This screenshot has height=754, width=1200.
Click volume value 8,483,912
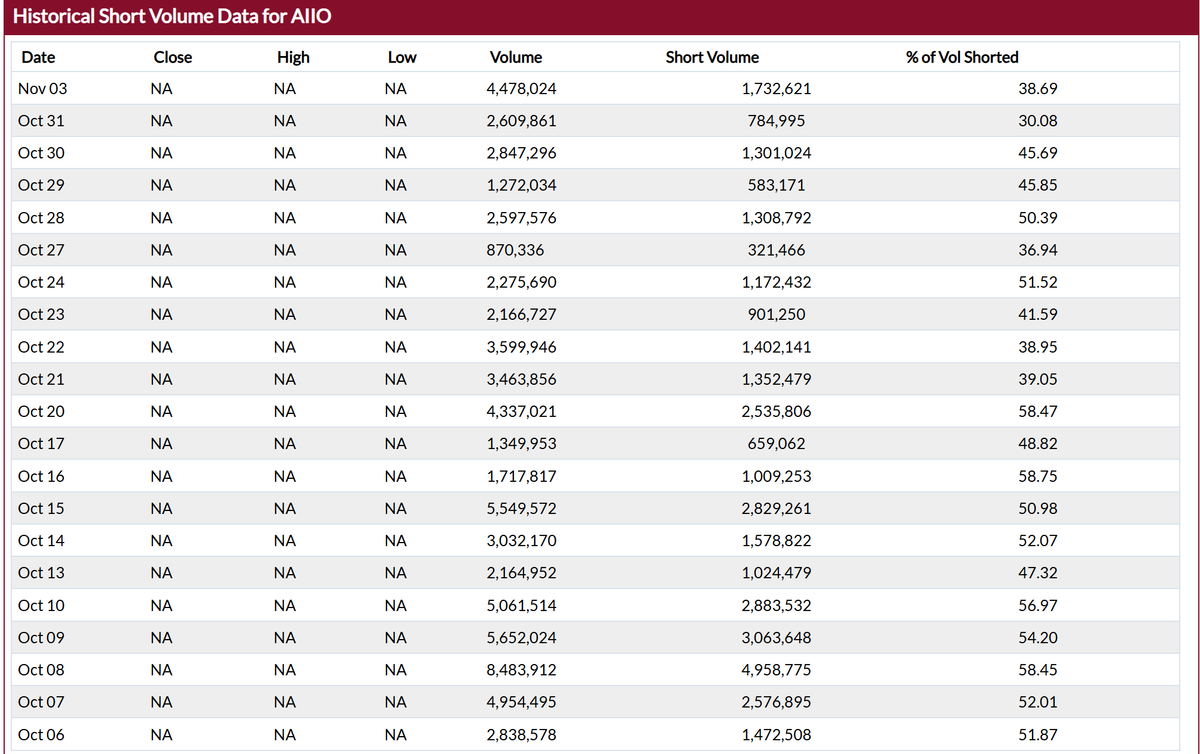(x=521, y=669)
